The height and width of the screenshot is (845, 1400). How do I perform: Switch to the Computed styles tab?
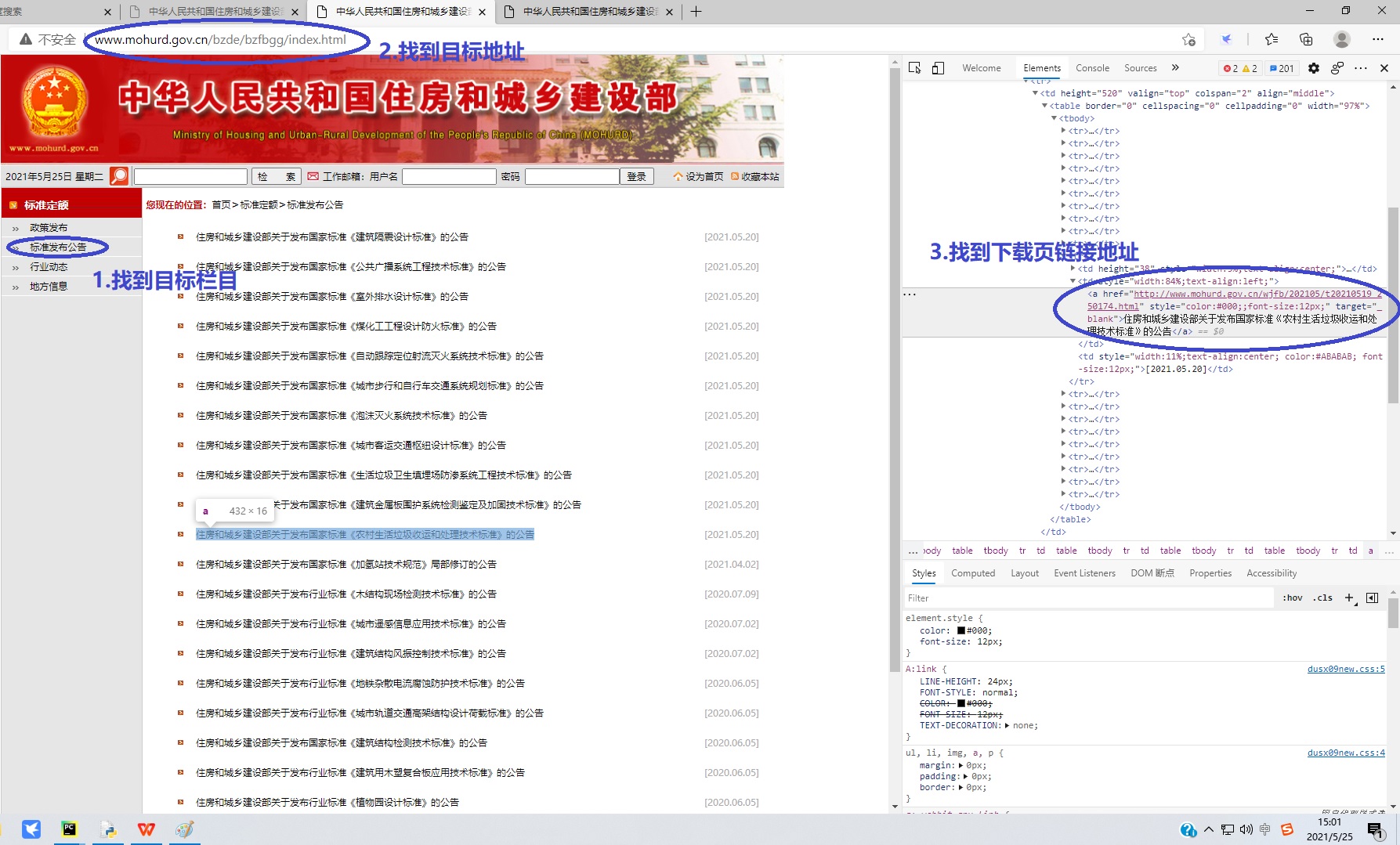pyautogui.click(x=973, y=573)
